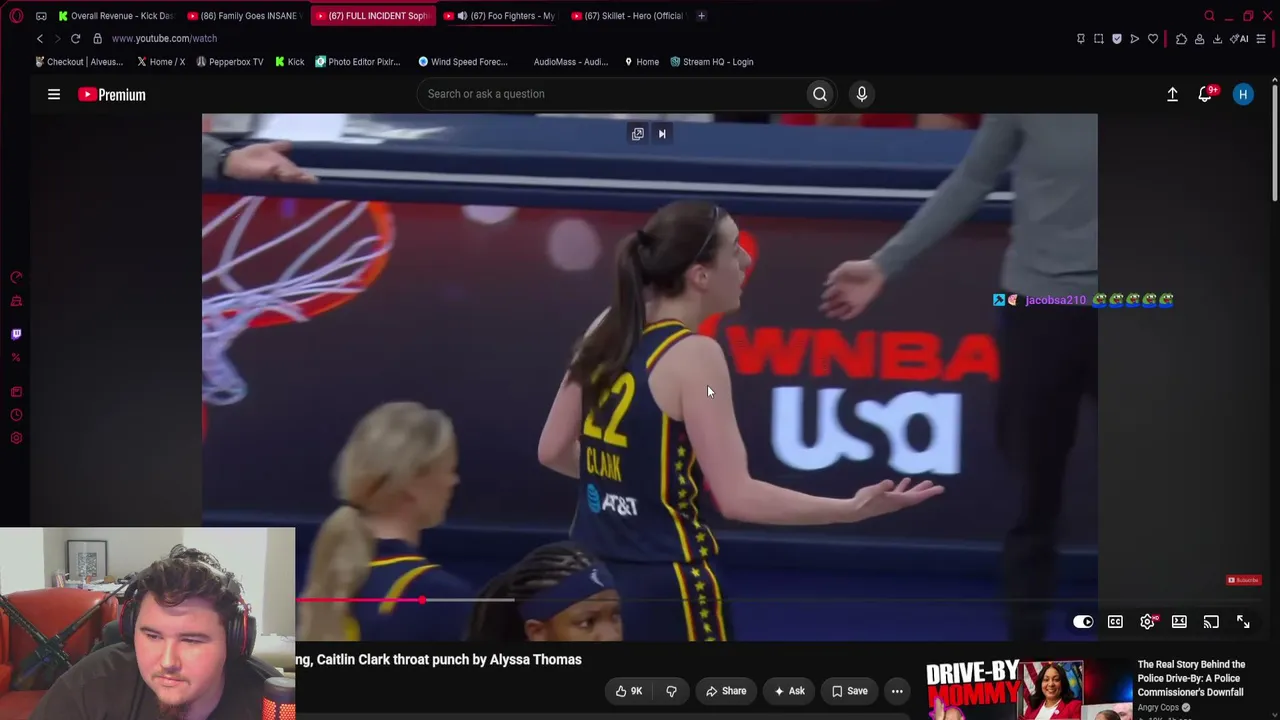Open YouTube notifications bell
The height and width of the screenshot is (720, 1280).
point(1206,94)
